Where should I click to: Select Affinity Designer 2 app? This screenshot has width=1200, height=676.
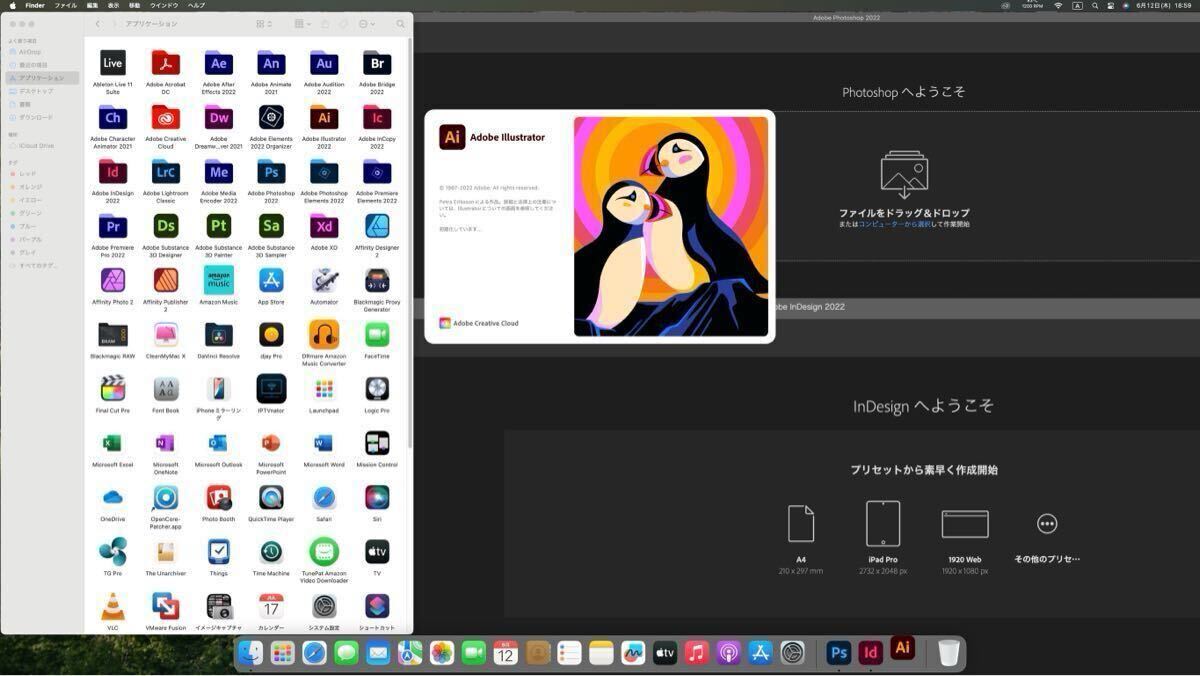coord(377,226)
